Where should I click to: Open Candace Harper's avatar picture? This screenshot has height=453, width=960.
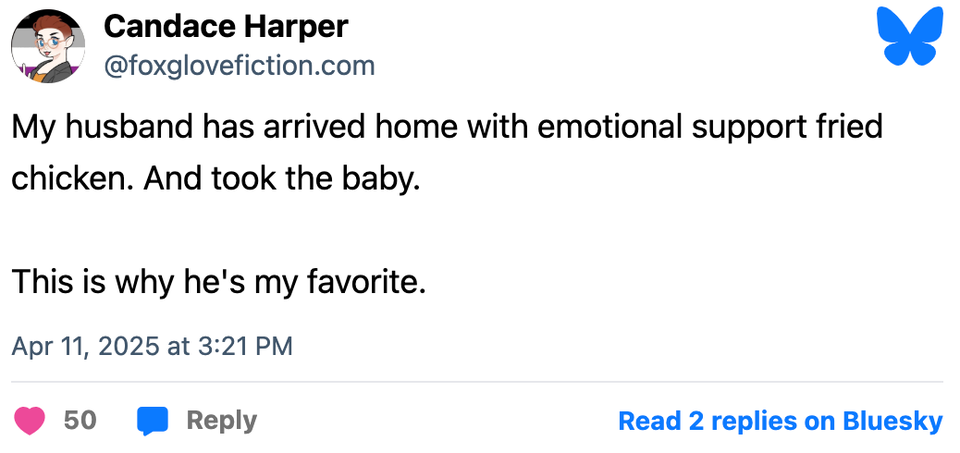point(47,46)
